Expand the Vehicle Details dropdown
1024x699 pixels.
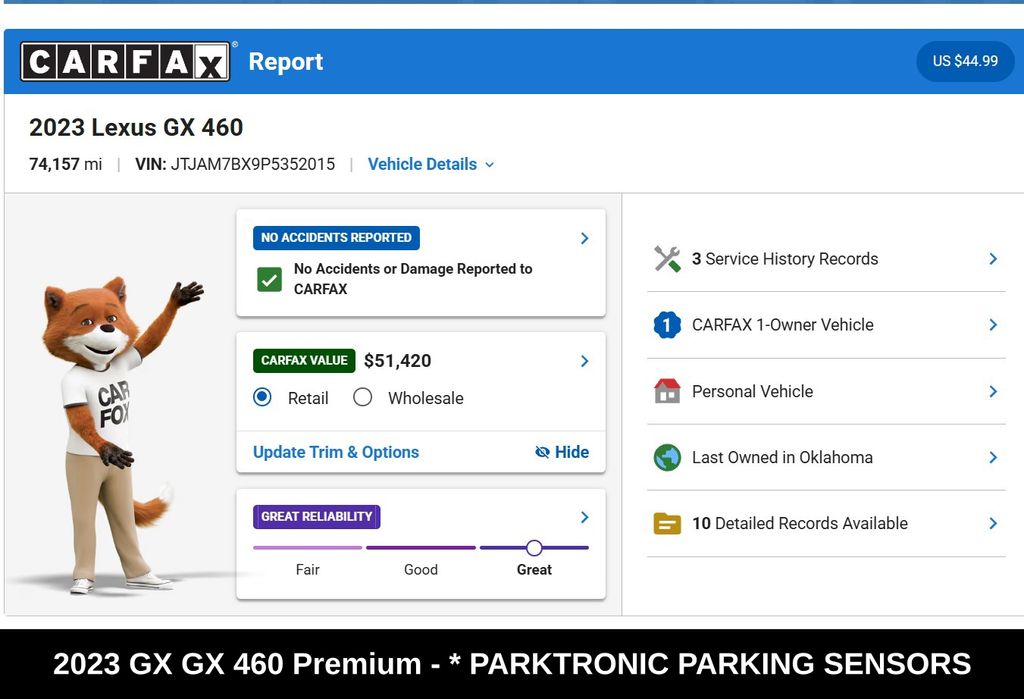(x=430, y=164)
